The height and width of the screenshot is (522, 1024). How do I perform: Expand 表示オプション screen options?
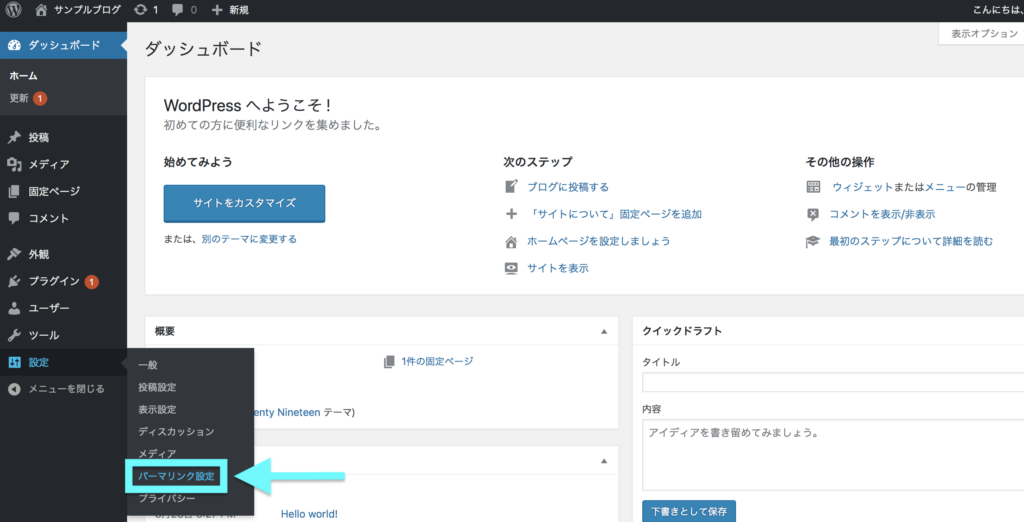point(984,34)
